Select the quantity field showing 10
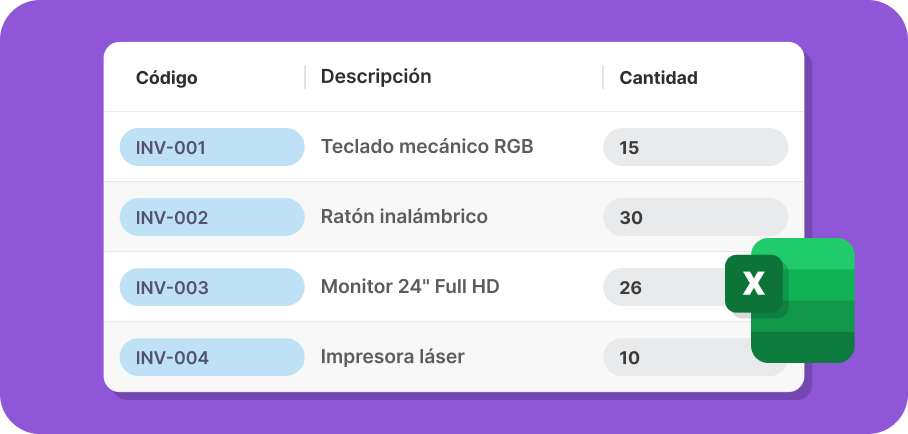Image resolution: width=908 pixels, height=434 pixels. point(678,358)
